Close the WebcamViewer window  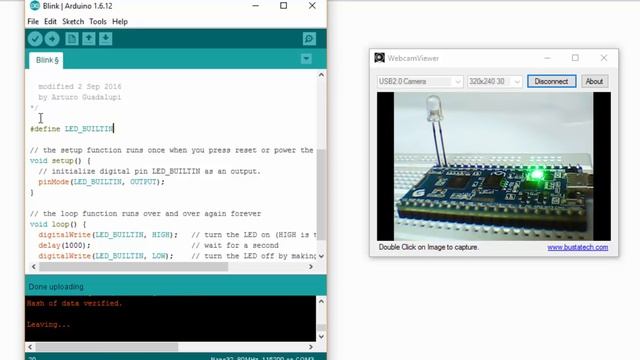click(604, 58)
